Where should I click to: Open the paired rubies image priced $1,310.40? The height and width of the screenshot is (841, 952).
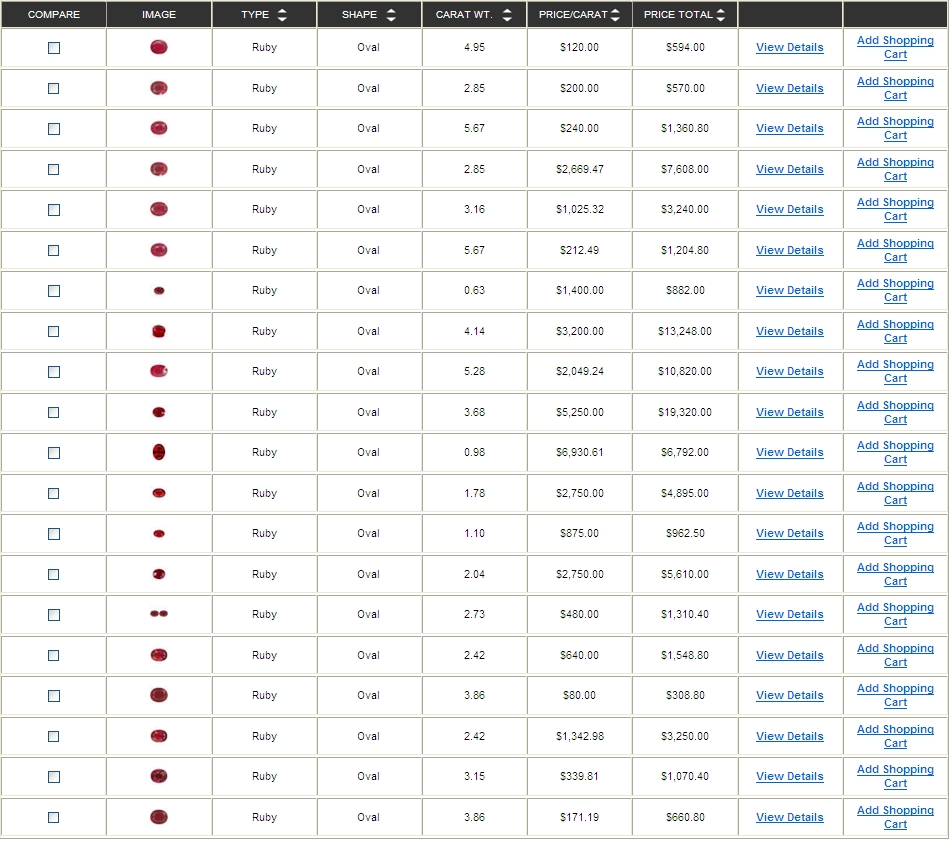coord(159,614)
